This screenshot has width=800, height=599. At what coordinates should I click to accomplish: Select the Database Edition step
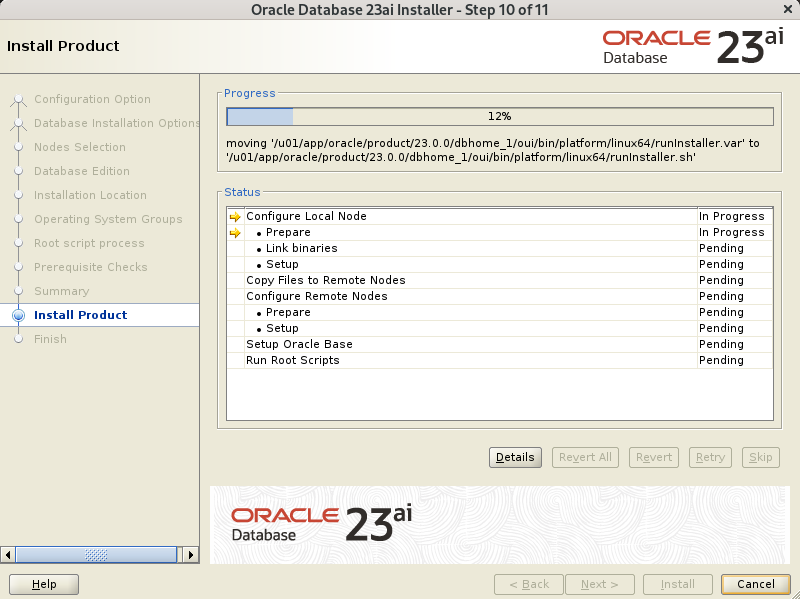[82, 171]
